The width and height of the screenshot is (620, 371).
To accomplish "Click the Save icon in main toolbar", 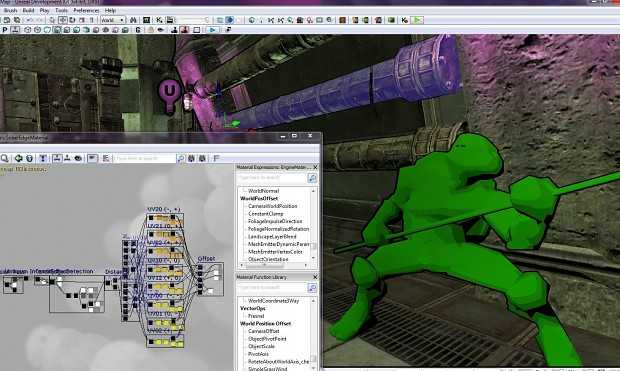I will (x=17, y=20).
